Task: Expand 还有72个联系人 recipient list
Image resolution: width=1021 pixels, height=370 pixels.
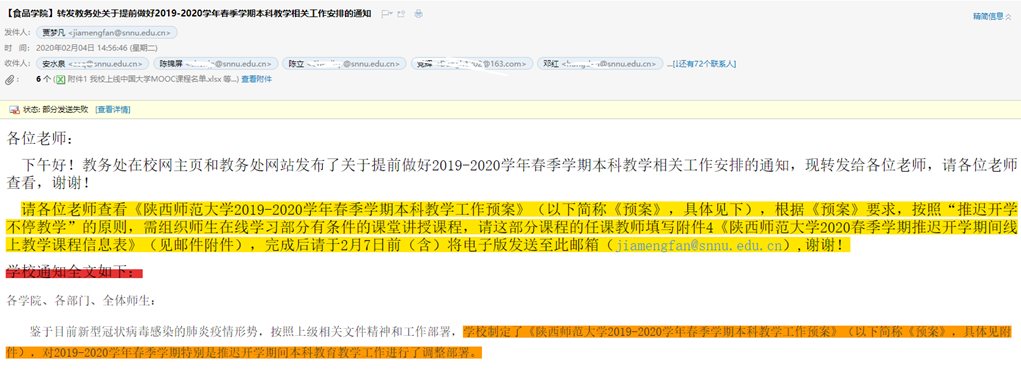Action: coord(704,64)
